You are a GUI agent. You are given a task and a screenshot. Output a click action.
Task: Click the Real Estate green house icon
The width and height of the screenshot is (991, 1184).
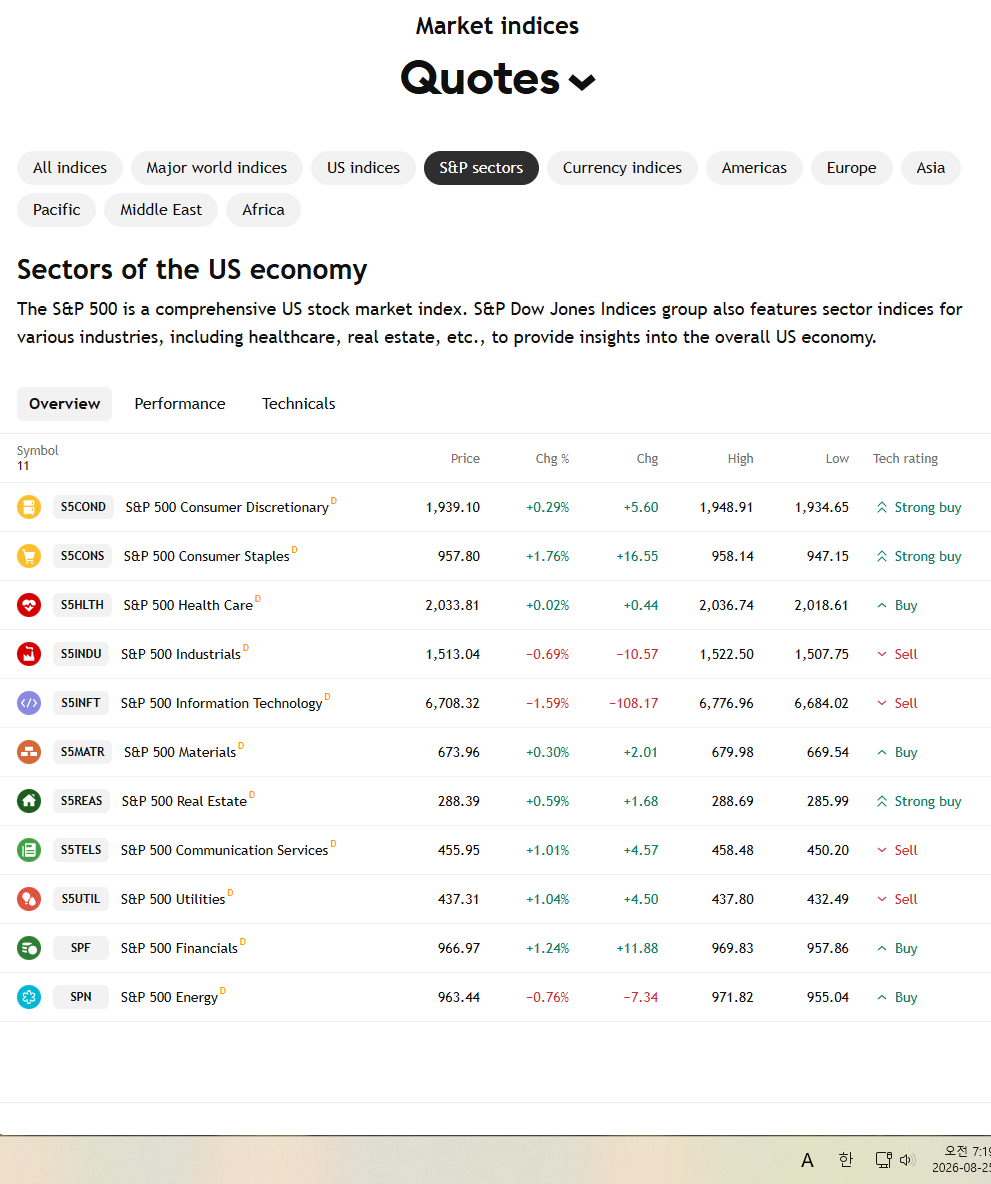[x=29, y=800]
